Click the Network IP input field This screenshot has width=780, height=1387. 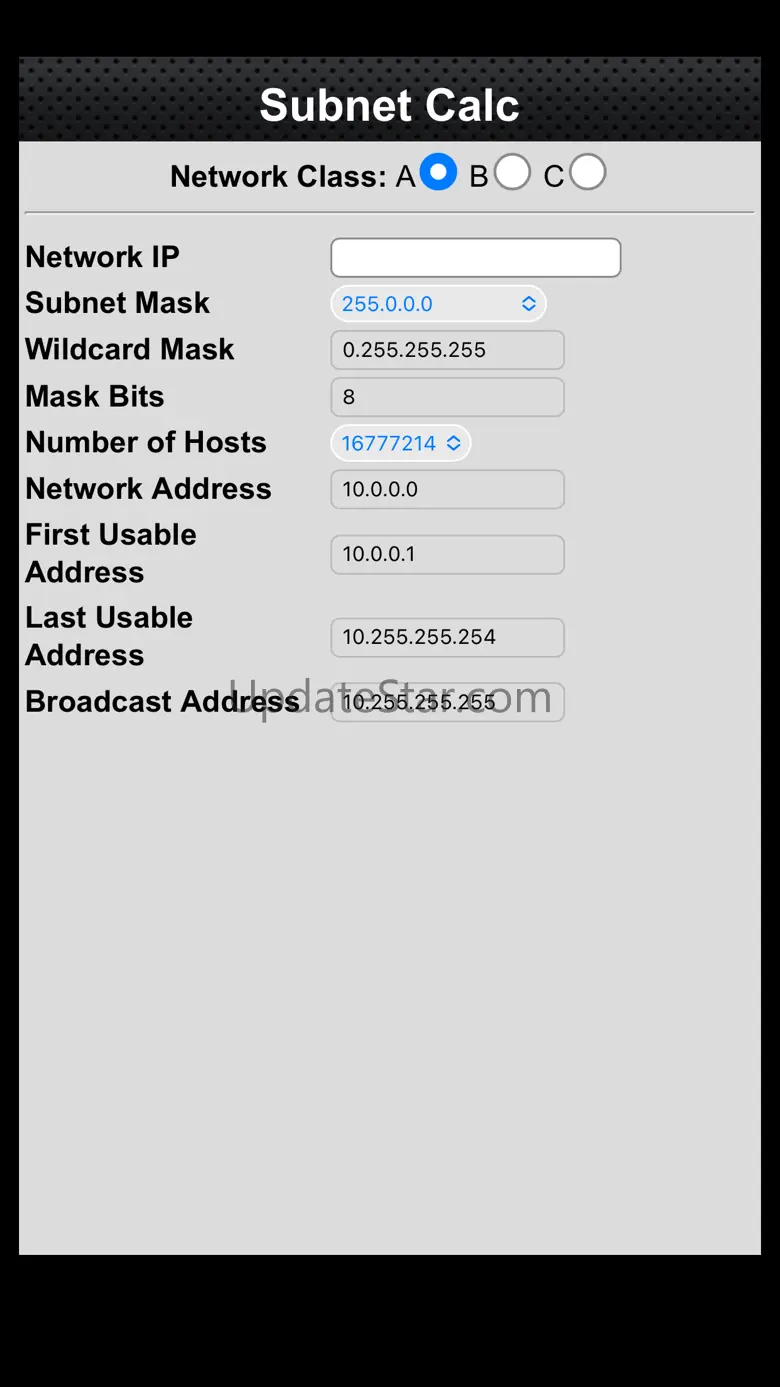[476, 257]
